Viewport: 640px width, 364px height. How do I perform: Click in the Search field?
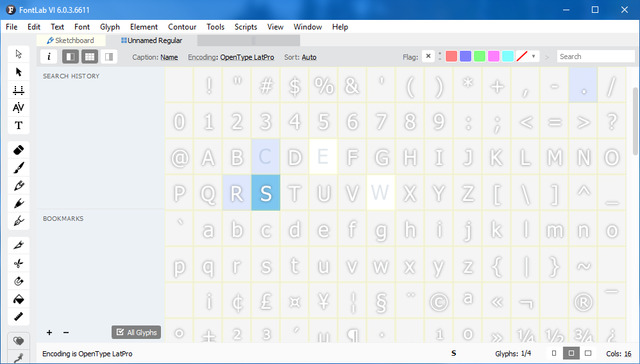(596, 56)
